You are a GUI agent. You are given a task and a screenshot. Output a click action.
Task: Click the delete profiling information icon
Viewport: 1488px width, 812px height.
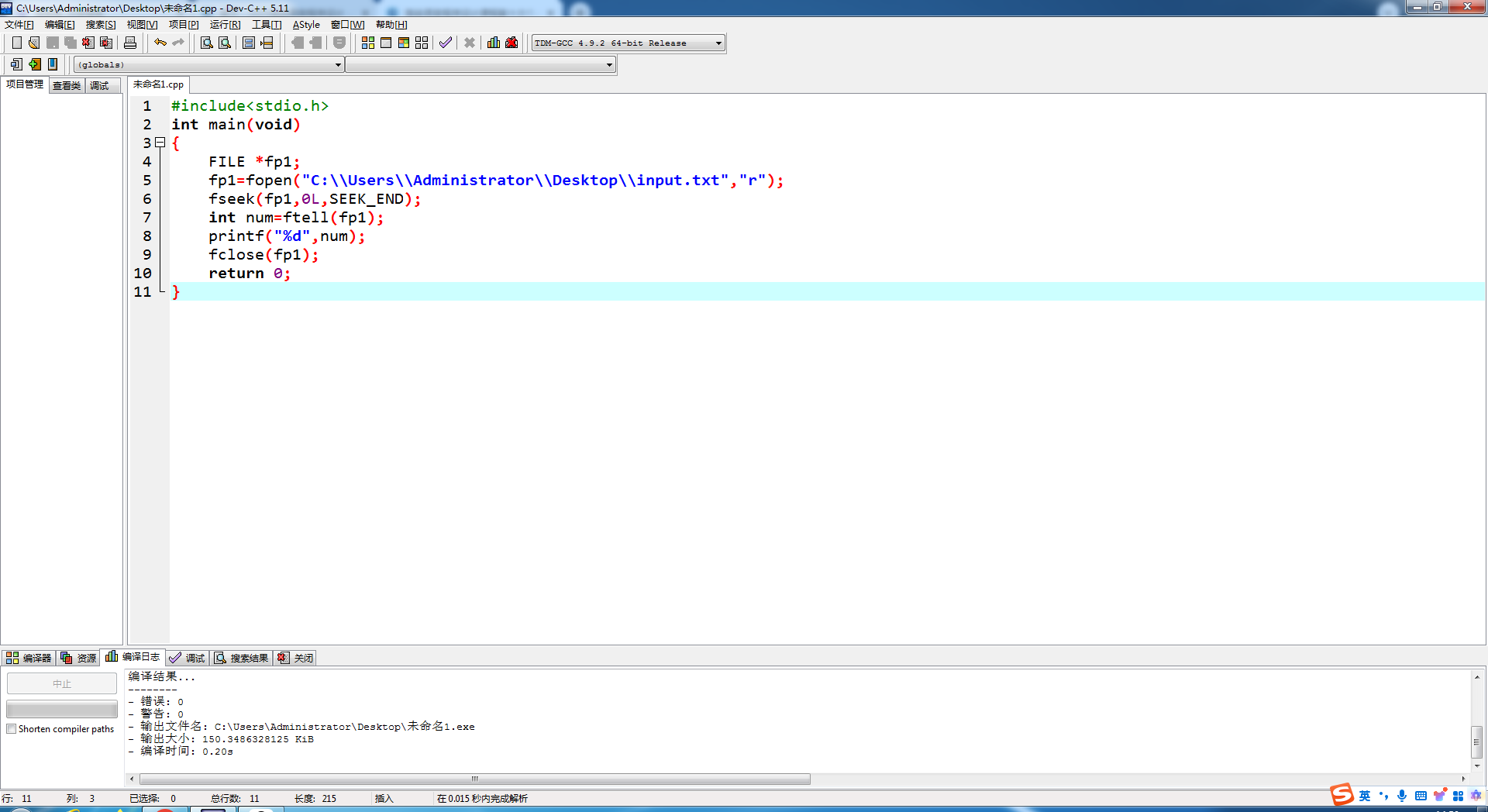point(511,43)
